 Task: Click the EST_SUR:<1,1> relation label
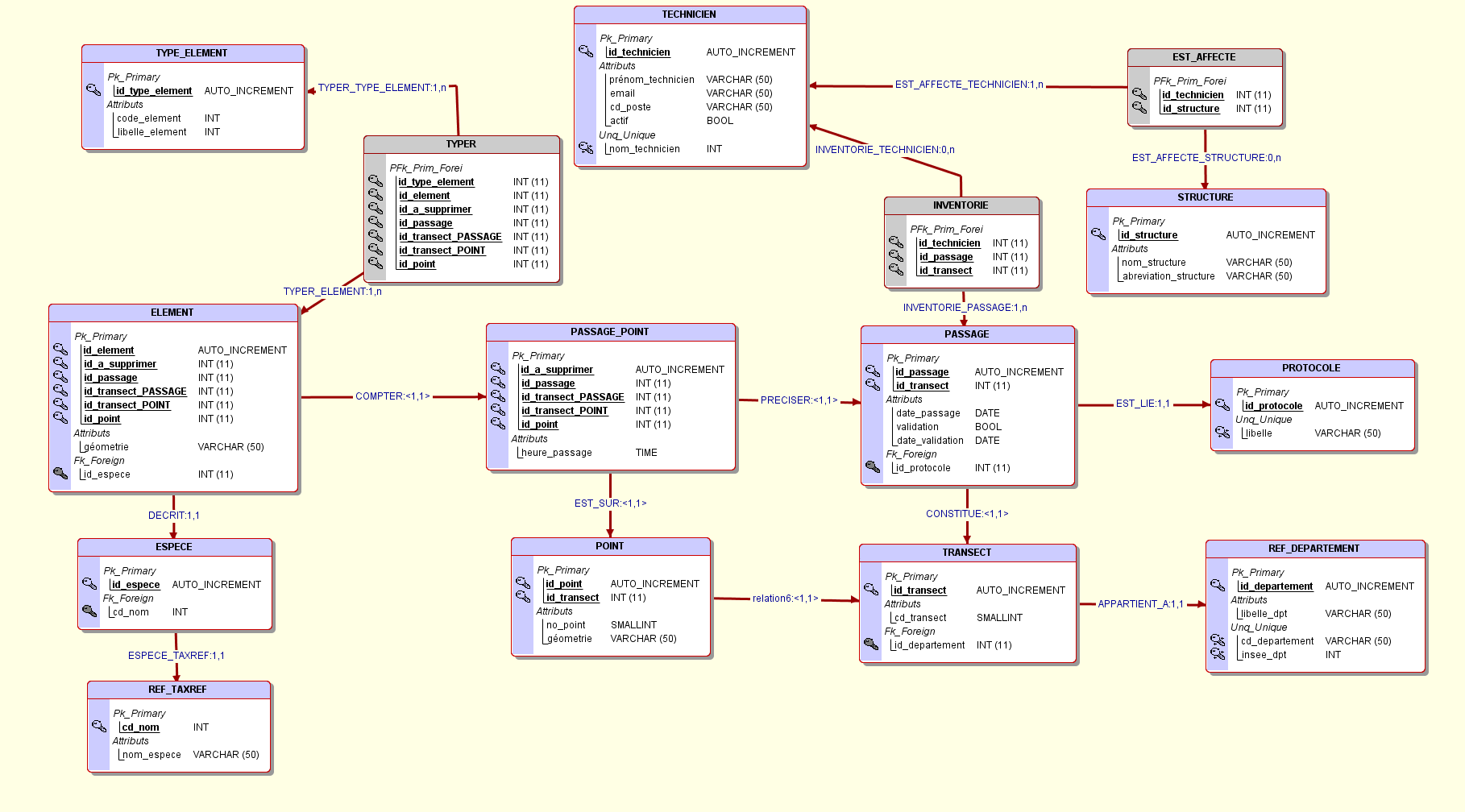(610, 503)
